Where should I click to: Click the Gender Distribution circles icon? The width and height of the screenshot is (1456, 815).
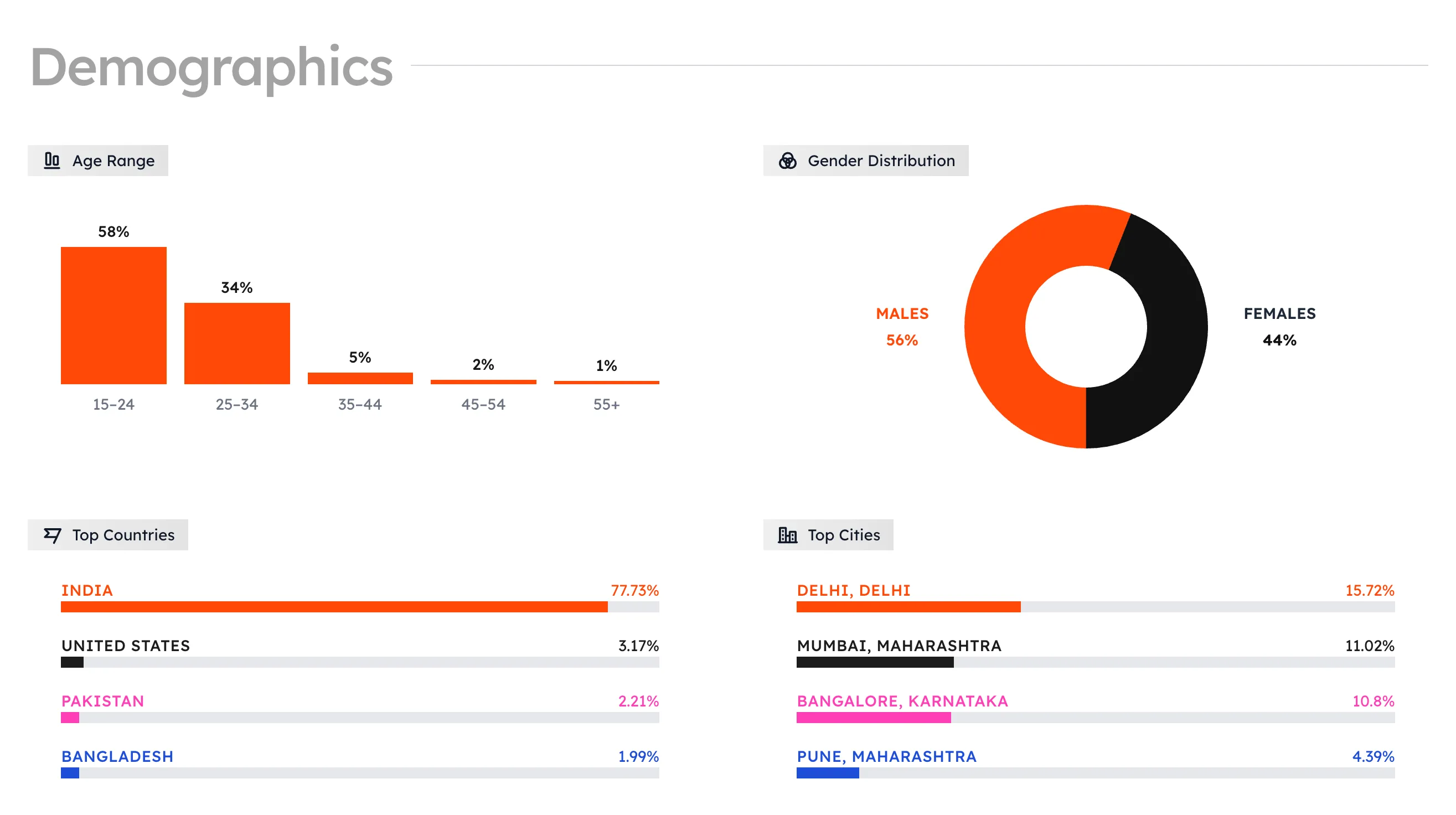click(787, 161)
